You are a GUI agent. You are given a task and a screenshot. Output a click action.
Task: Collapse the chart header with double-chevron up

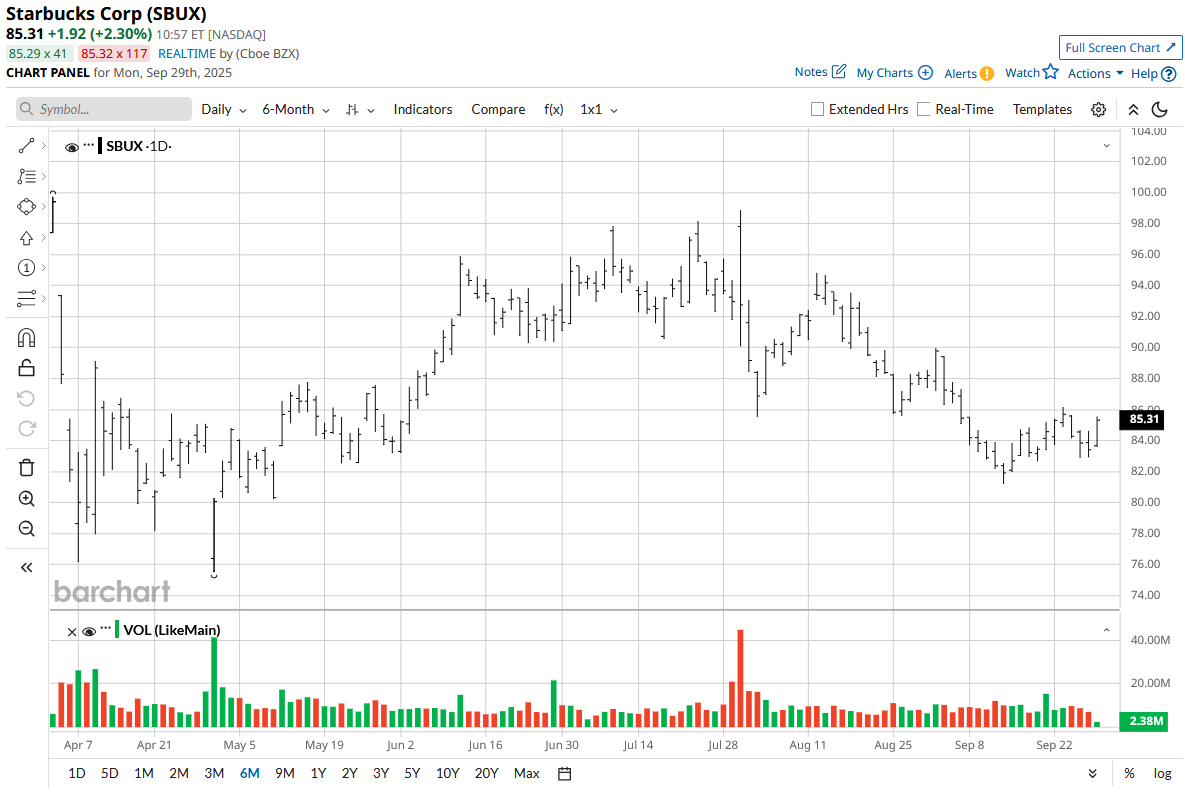click(1133, 110)
